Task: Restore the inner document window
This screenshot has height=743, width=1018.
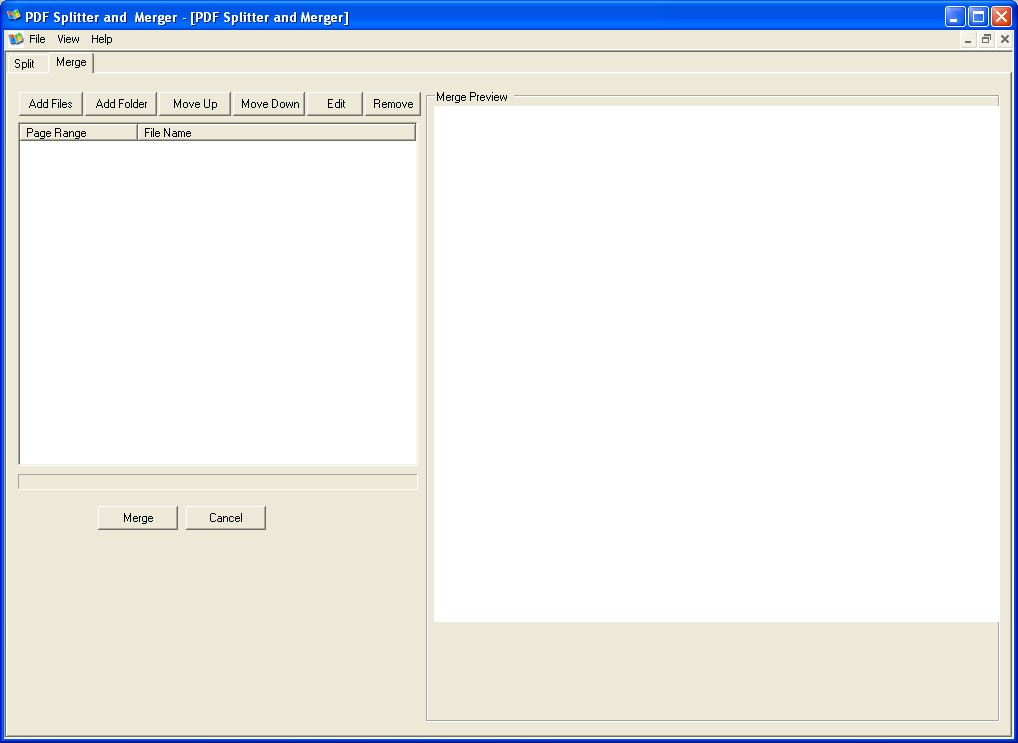Action: click(986, 40)
